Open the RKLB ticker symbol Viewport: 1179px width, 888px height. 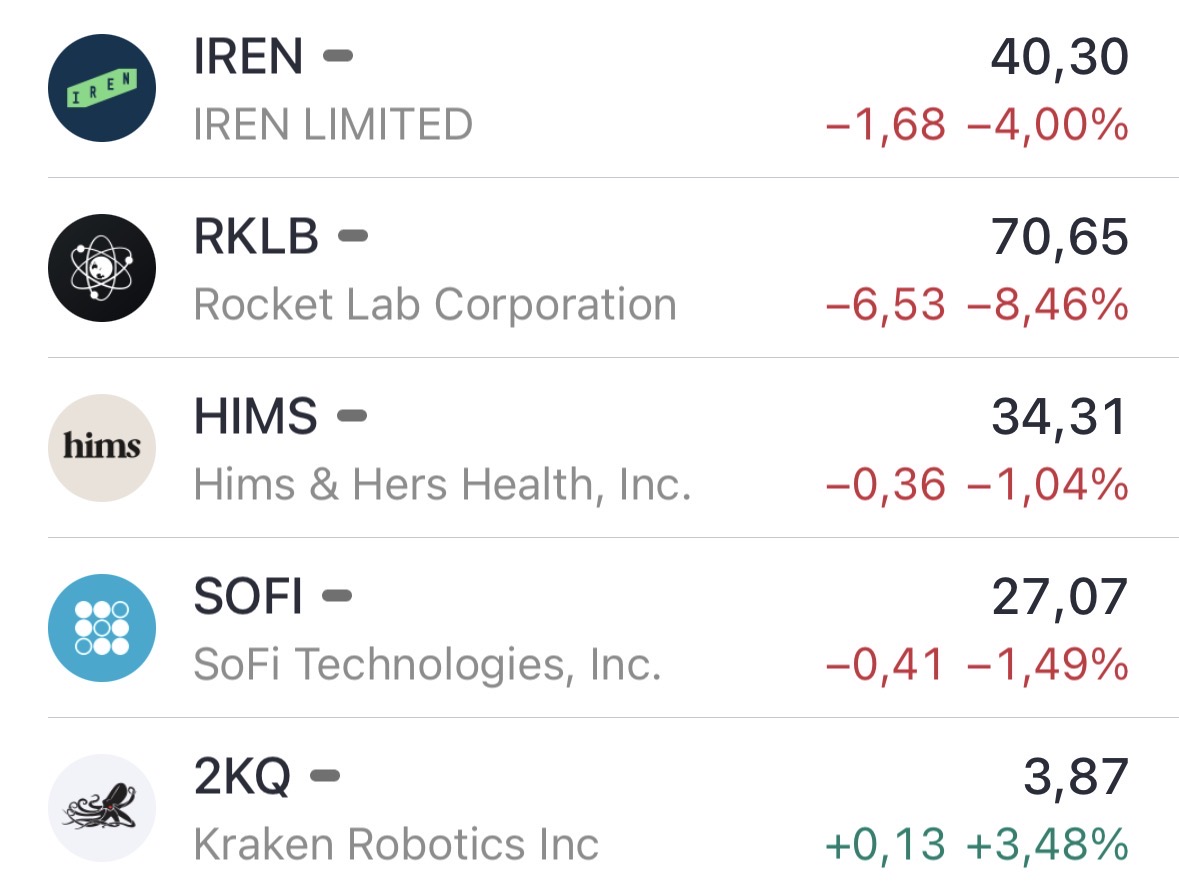pyautogui.click(x=256, y=237)
